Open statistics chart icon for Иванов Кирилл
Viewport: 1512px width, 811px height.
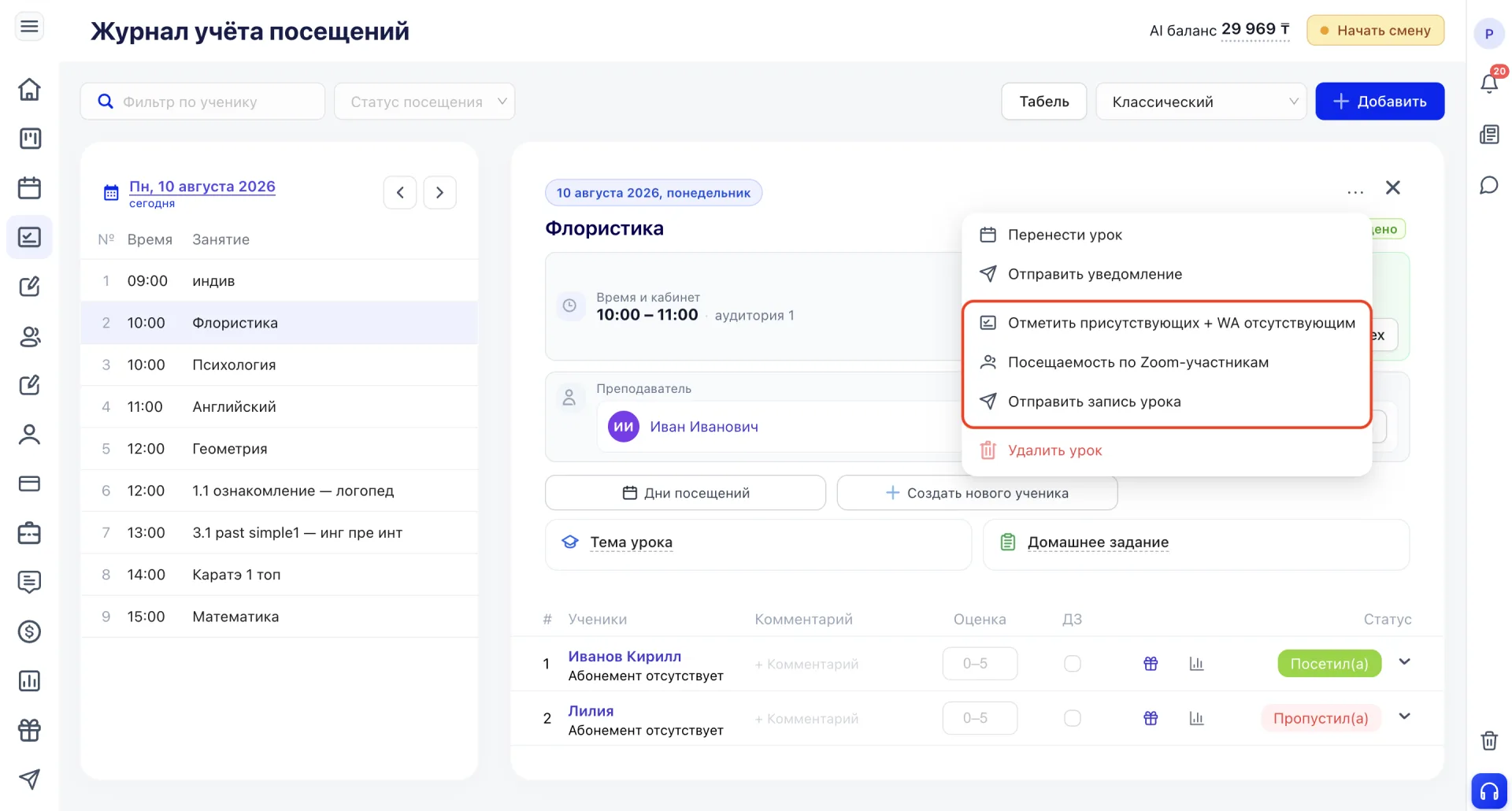pyautogui.click(x=1196, y=664)
